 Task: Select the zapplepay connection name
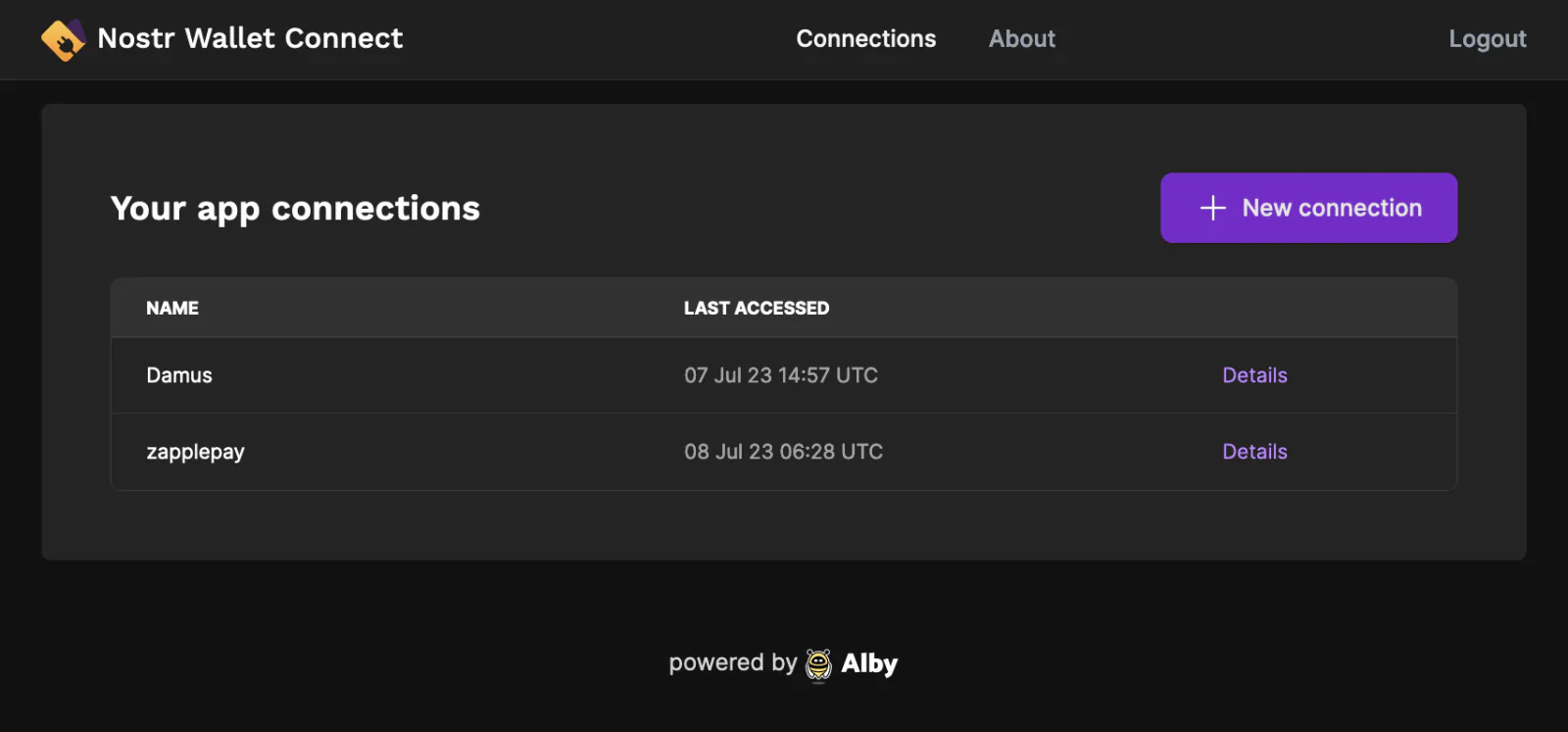click(195, 453)
